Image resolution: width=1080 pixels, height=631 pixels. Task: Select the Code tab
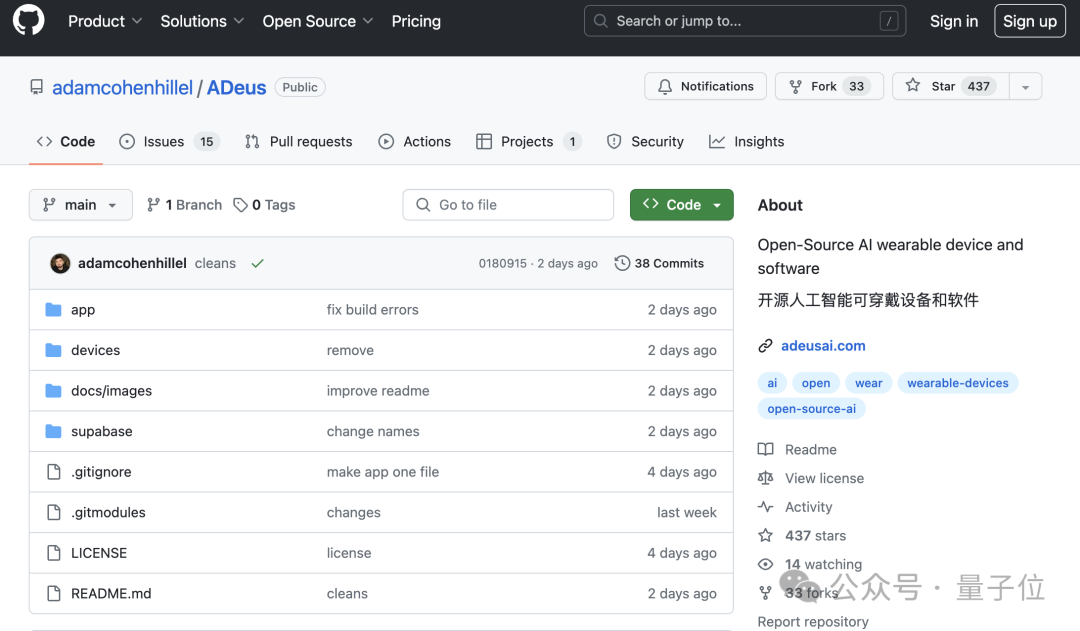click(x=66, y=141)
